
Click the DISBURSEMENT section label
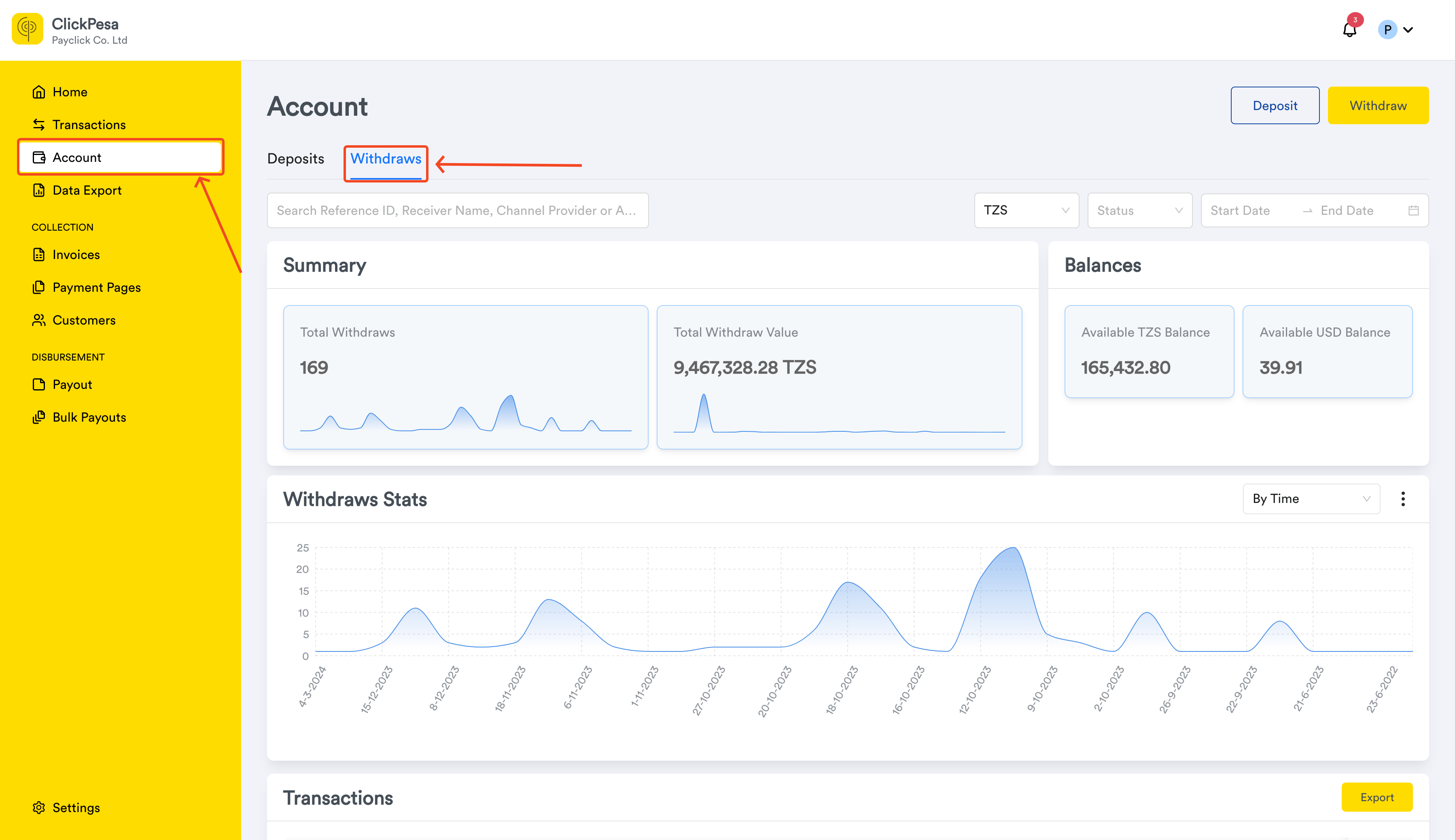(x=68, y=357)
